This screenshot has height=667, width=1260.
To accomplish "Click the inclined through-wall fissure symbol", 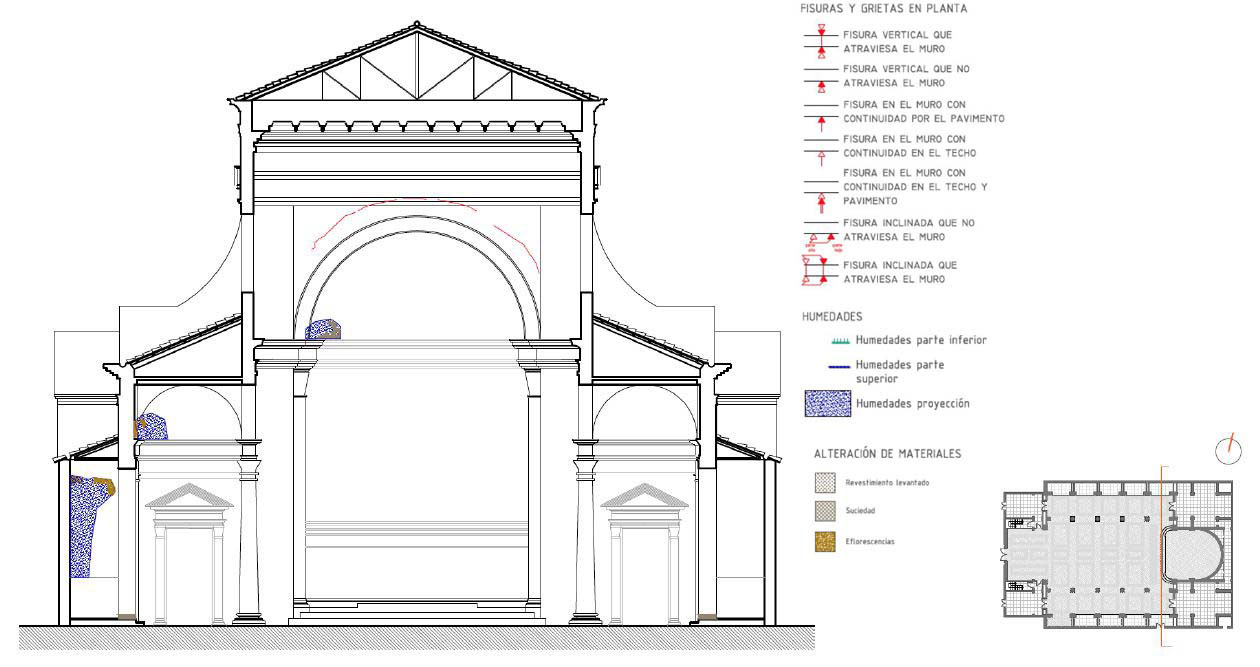I will (821, 268).
